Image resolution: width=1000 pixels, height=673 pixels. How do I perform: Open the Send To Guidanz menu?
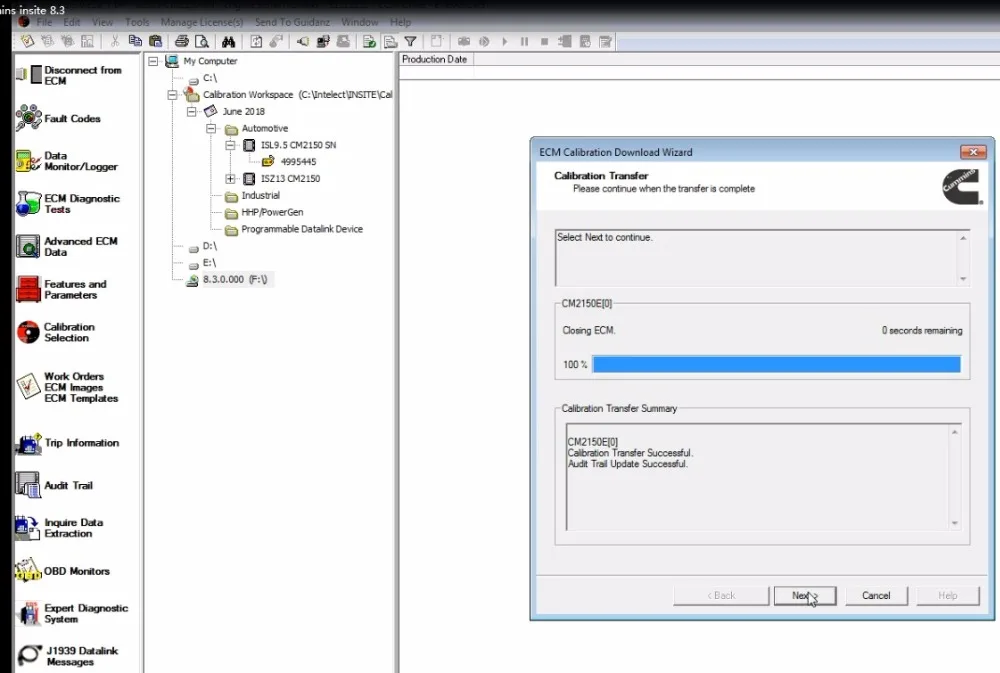[292, 22]
